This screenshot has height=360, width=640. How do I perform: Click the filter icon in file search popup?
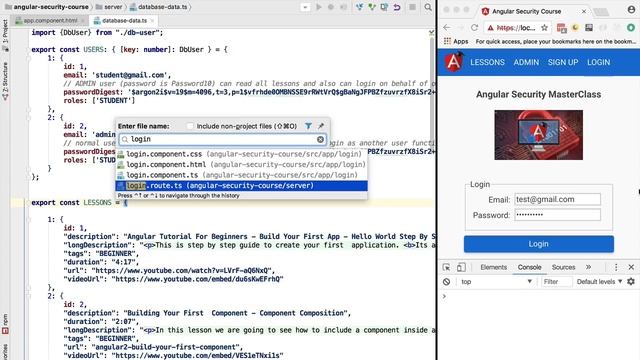tap(309, 126)
